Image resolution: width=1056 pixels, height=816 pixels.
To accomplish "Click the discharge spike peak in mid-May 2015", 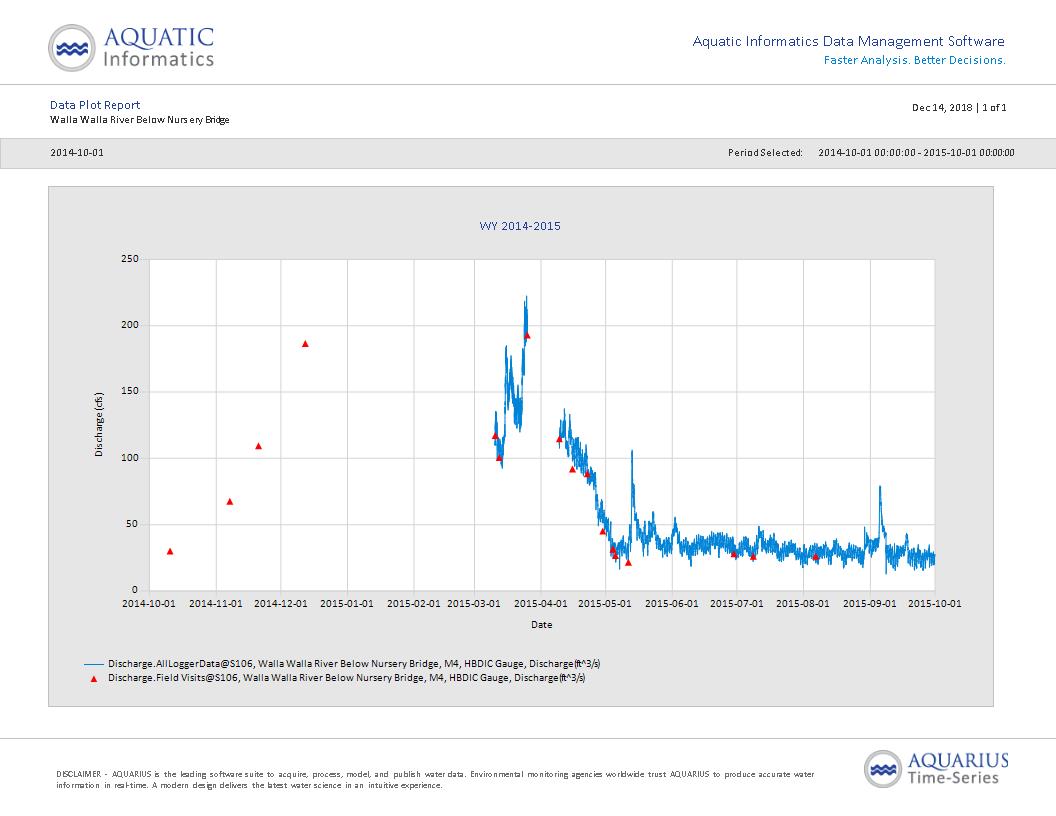I will point(632,452).
